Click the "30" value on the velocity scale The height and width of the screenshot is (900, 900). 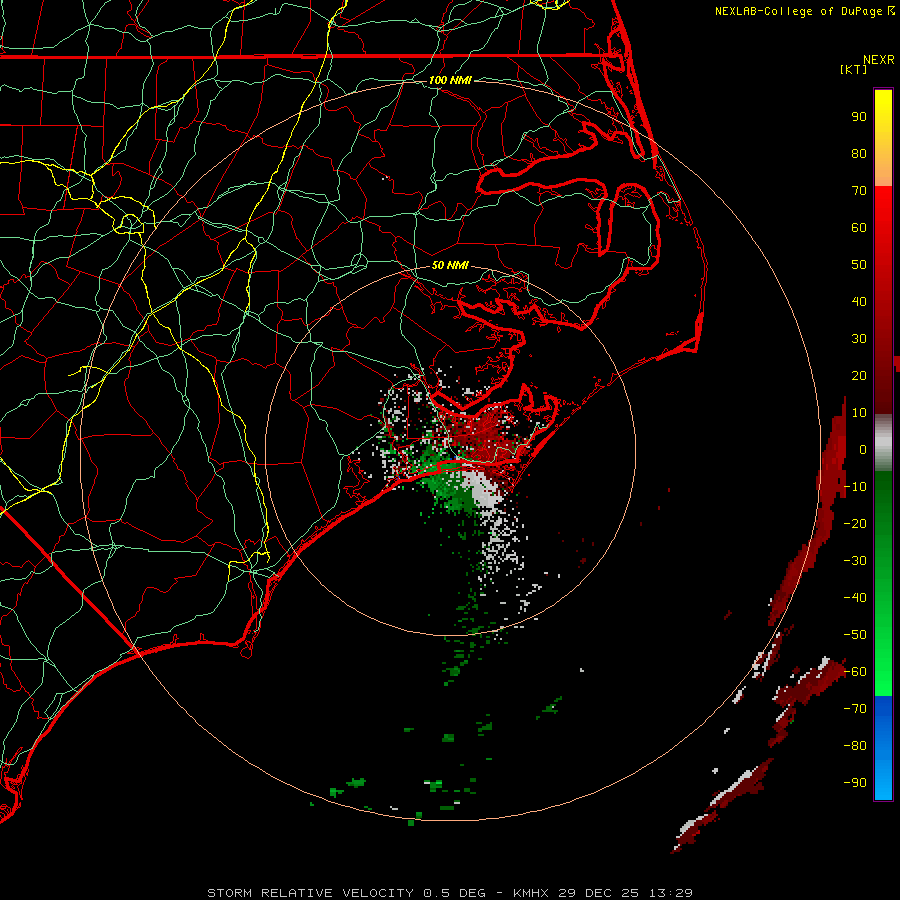pos(859,339)
